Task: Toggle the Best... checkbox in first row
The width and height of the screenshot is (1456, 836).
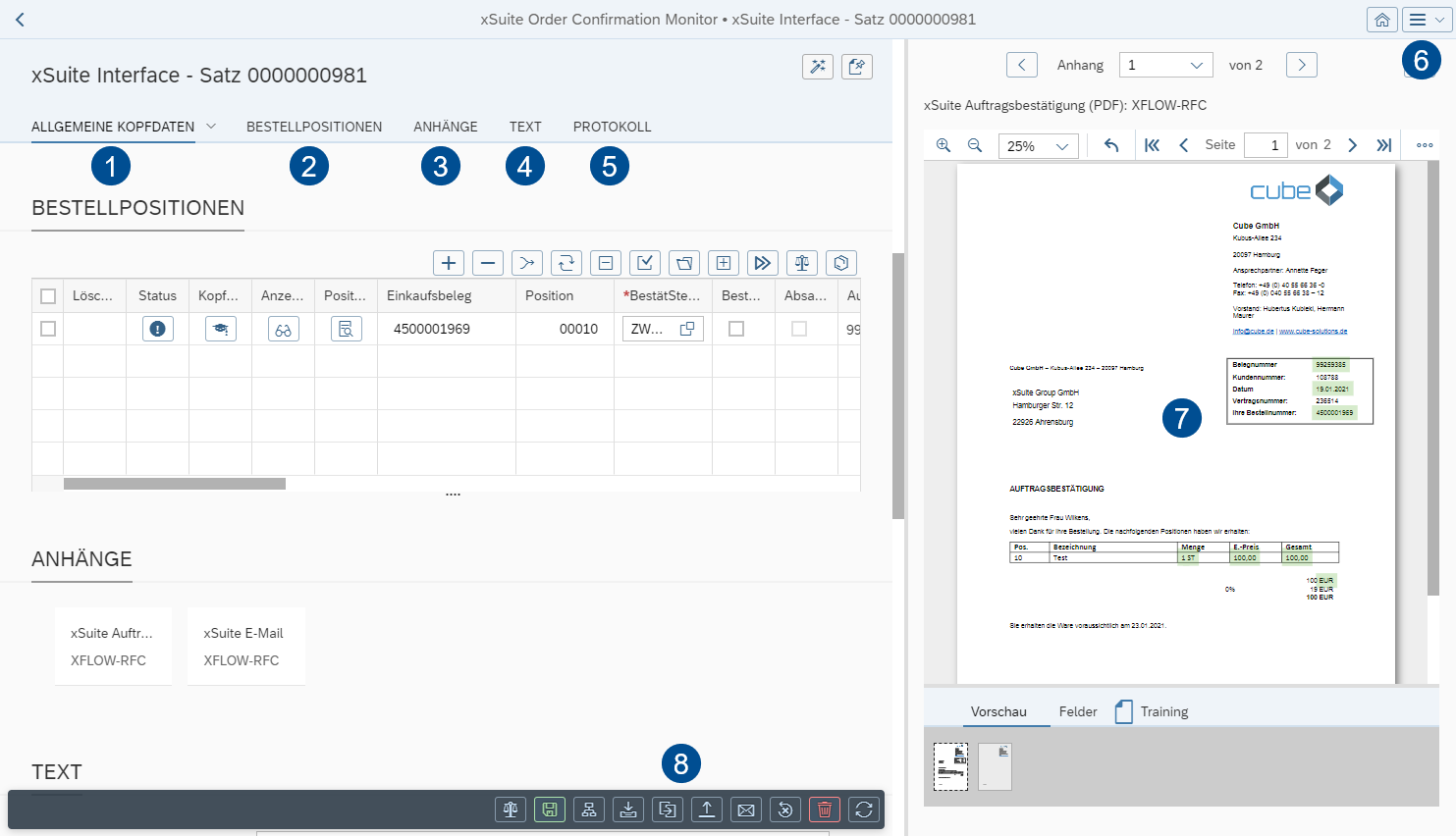Action: (x=736, y=329)
